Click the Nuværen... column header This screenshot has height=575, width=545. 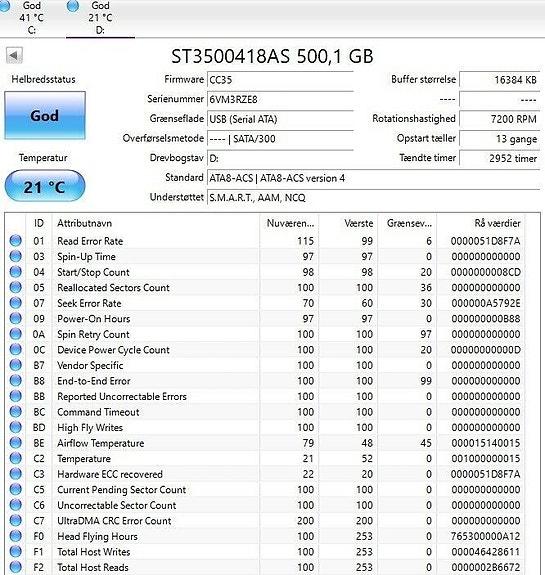pos(289,223)
